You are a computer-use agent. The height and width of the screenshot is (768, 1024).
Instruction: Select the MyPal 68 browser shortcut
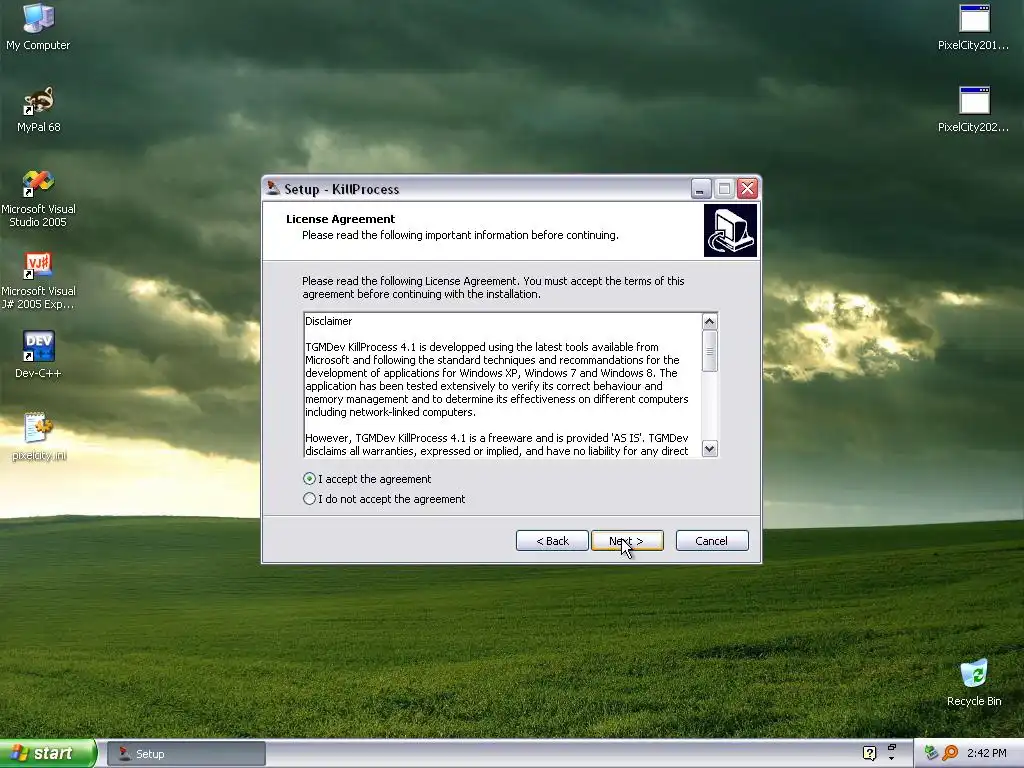(39, 110)
